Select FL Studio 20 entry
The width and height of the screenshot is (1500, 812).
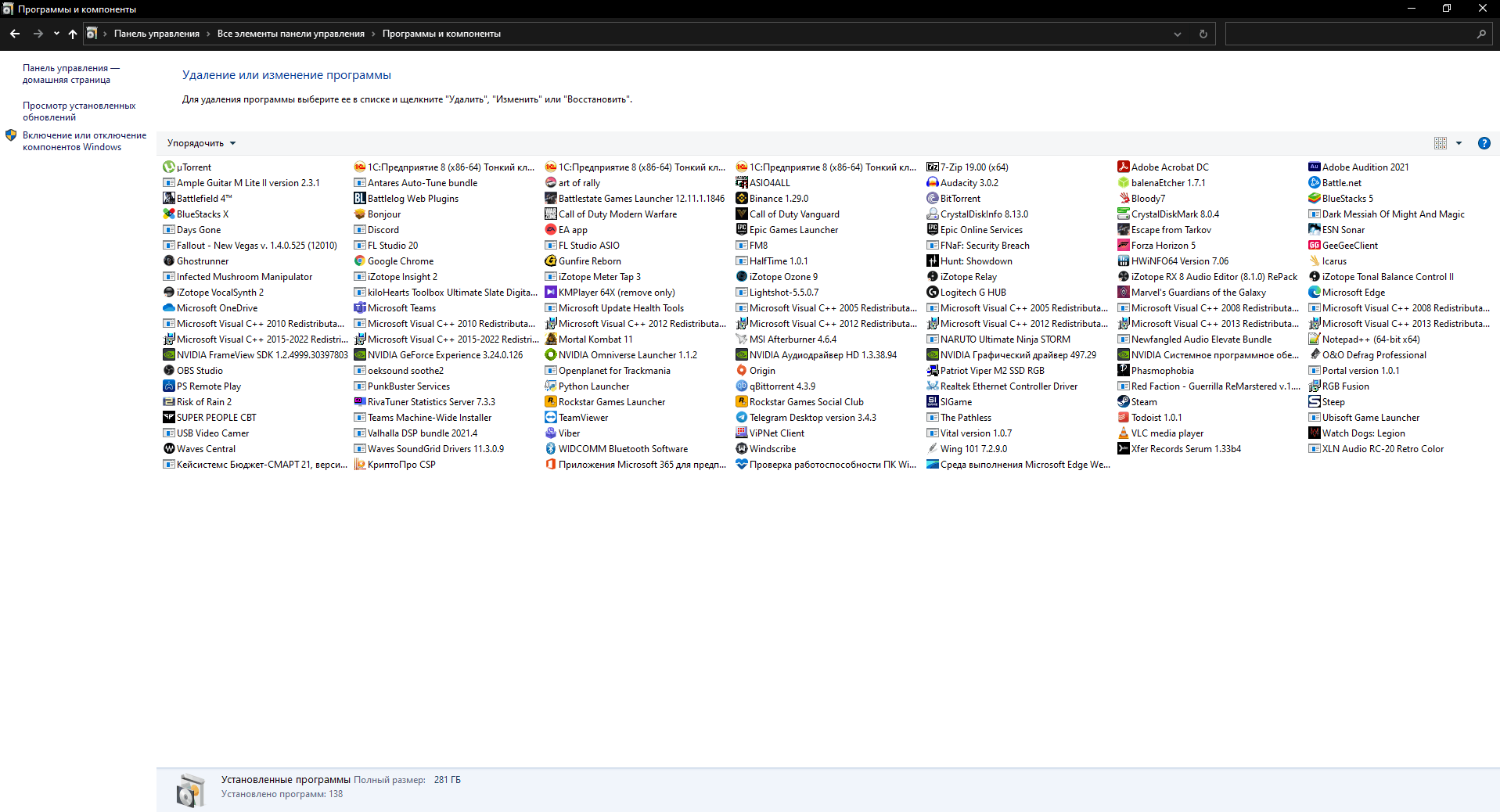coord(386,245)
